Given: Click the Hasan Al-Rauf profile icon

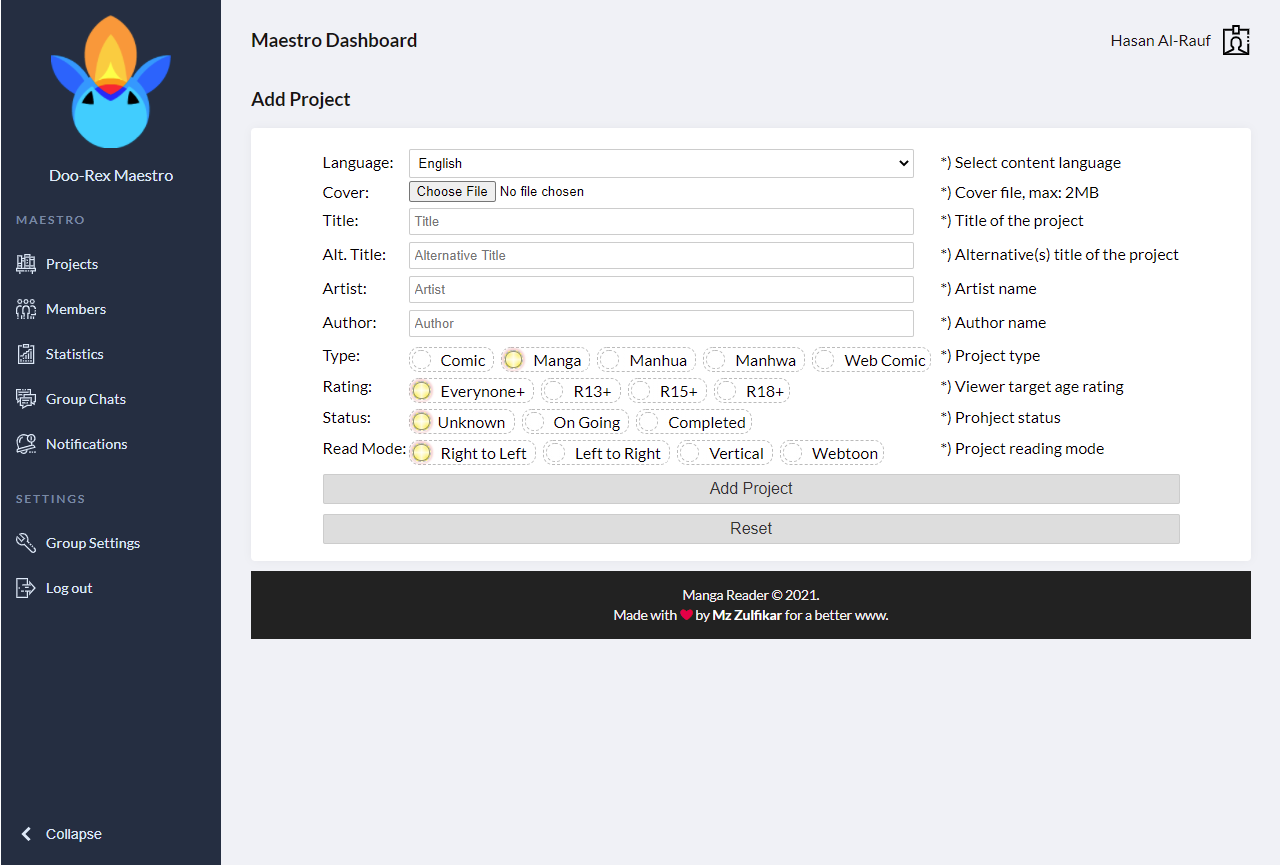Looking at the screenshot, I should (1236, 40).
